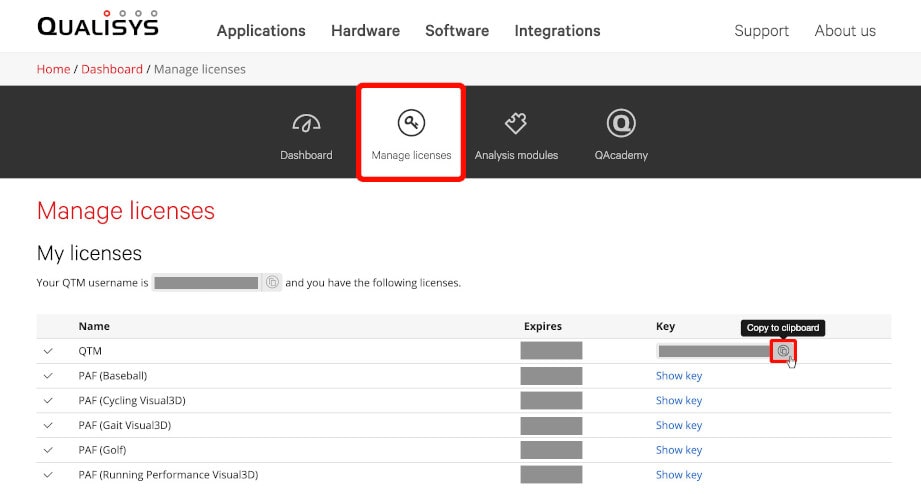Expand PAF (Running Performance Visual3D) row
The image size is (921, 494).
tap(48, 475)
